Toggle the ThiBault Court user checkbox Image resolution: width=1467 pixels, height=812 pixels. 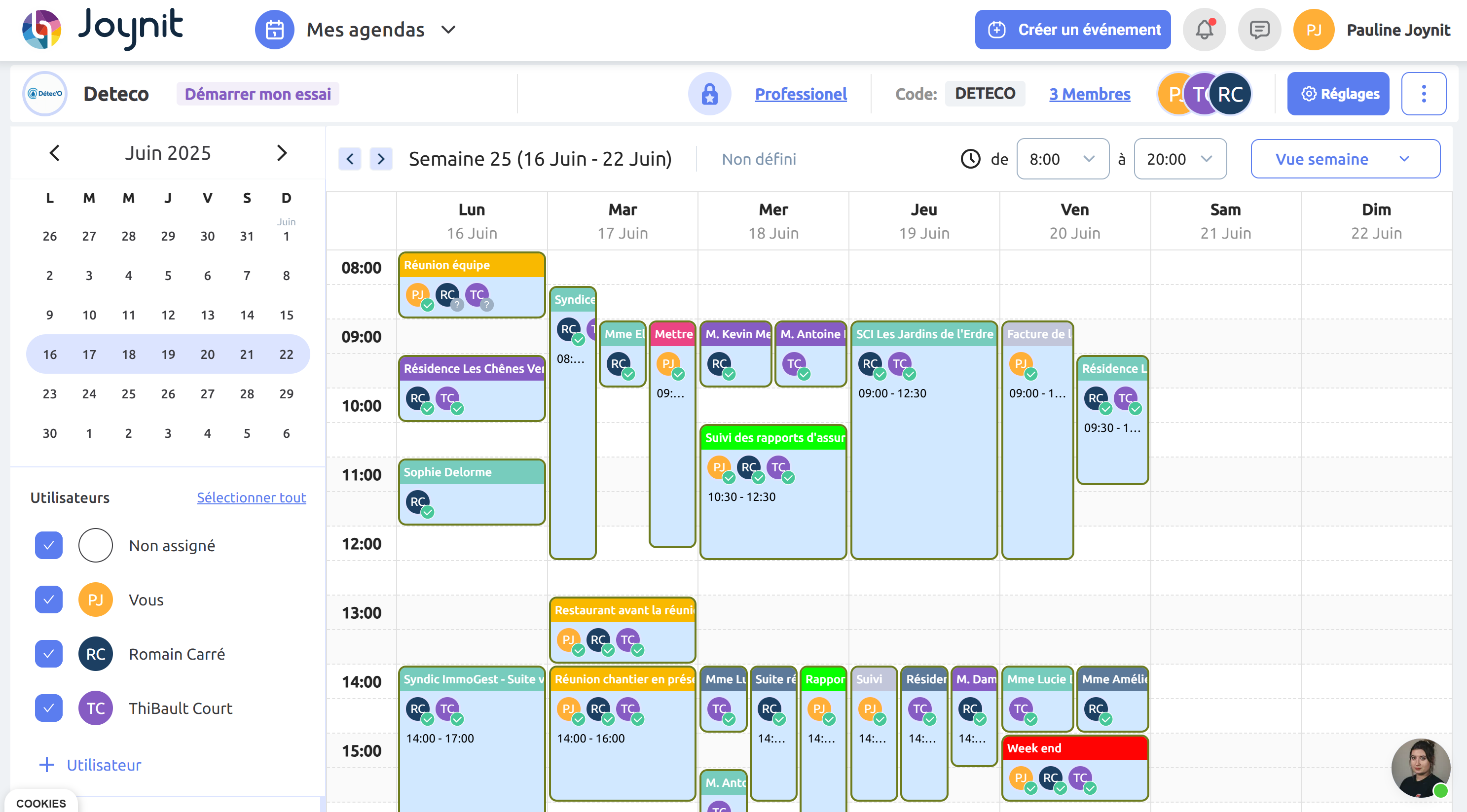tap(49, 708)
